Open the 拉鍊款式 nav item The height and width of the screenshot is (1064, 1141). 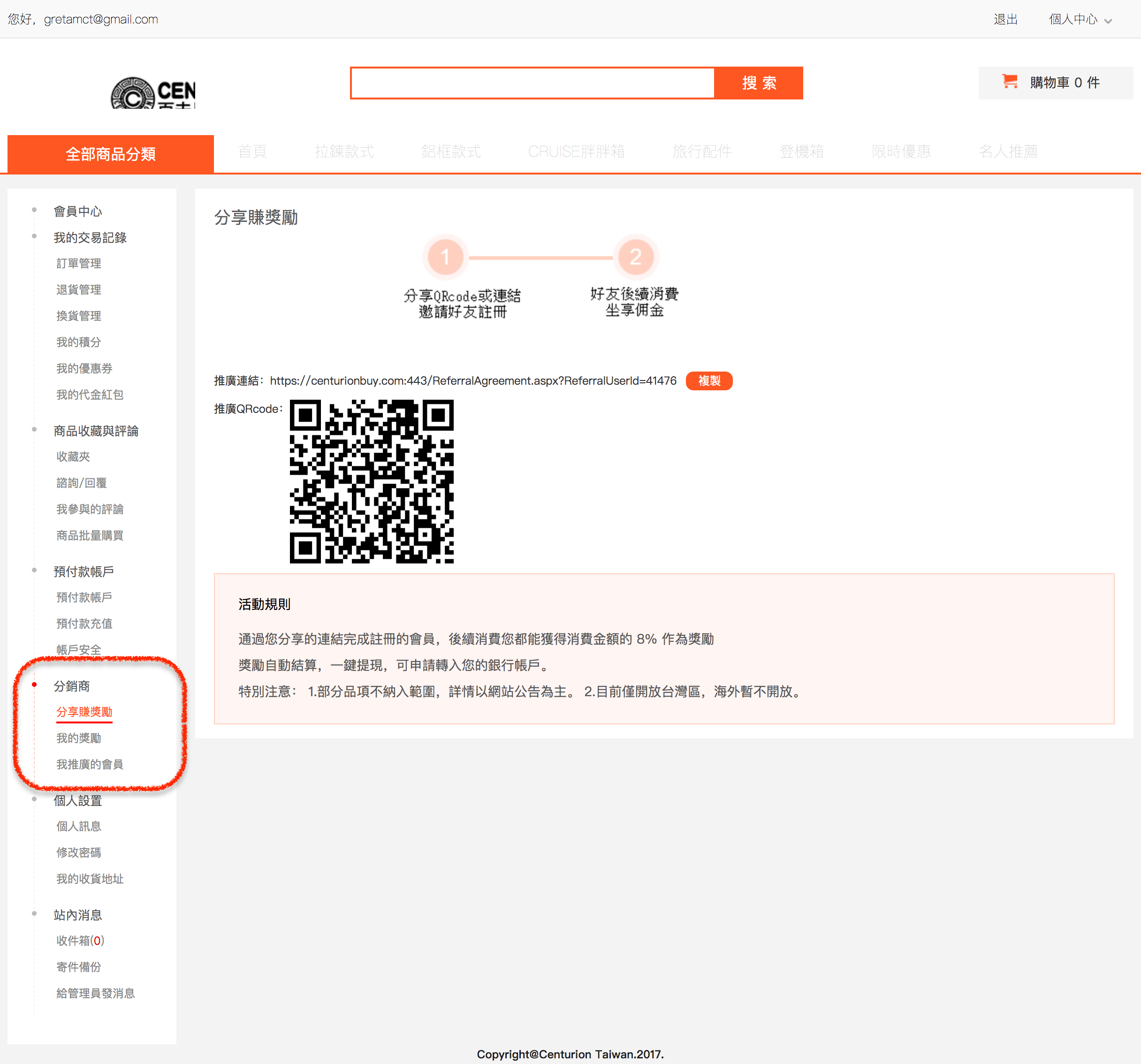point(344,152)
